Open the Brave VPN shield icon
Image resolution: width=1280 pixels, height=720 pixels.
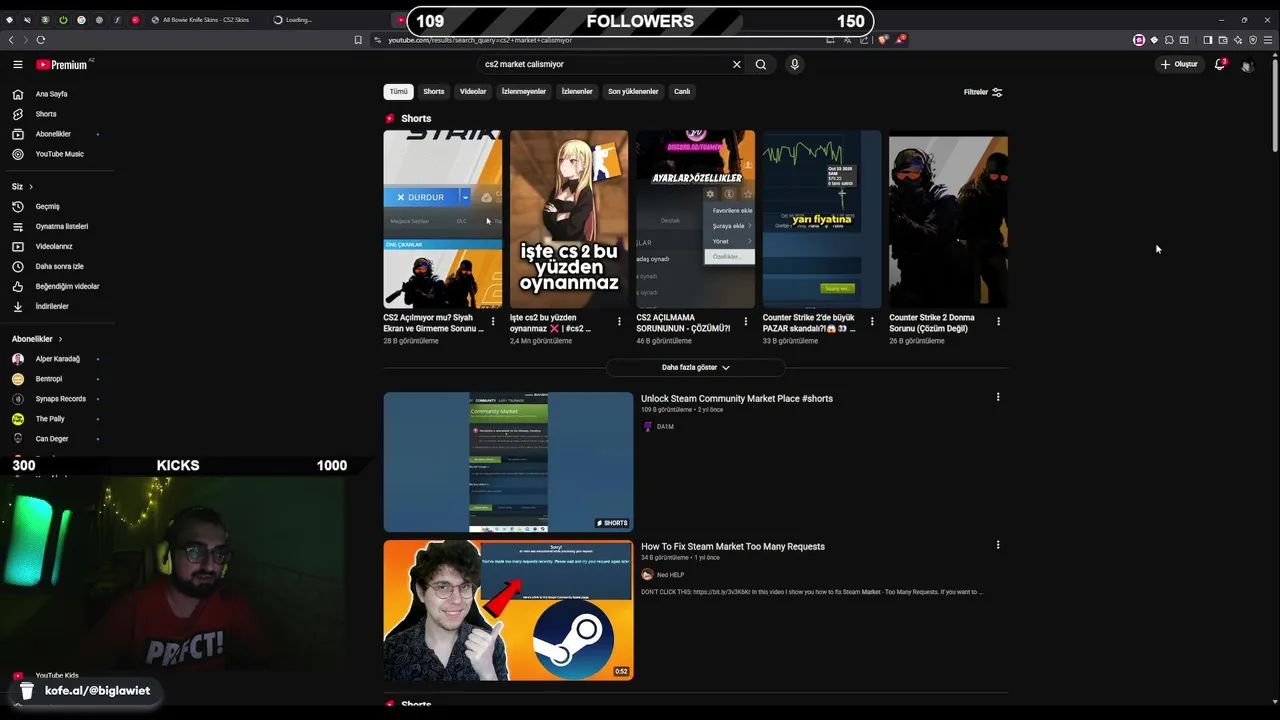click(x=1253, y=40)
